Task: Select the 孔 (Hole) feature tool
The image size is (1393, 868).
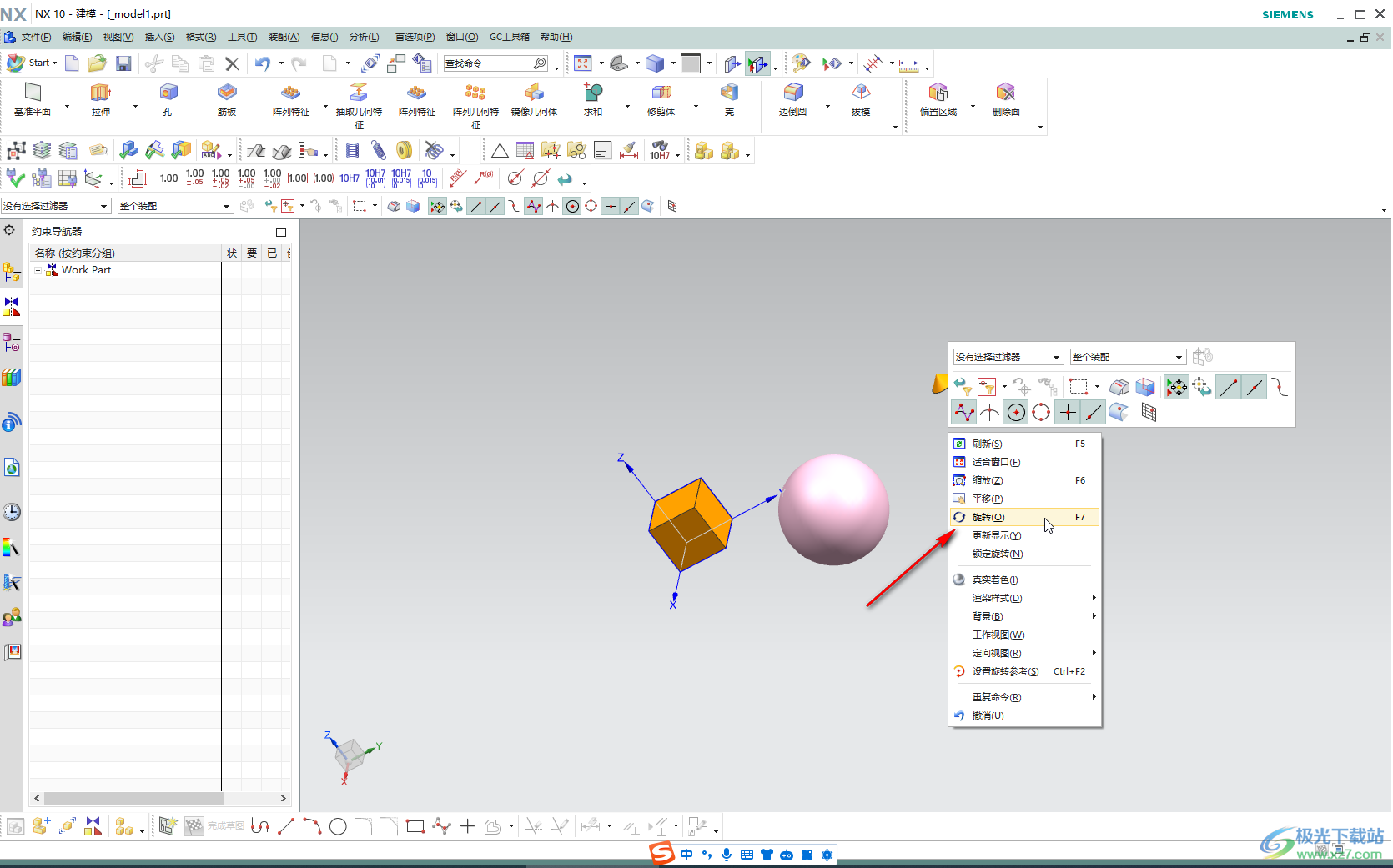Action: [168, 93]
